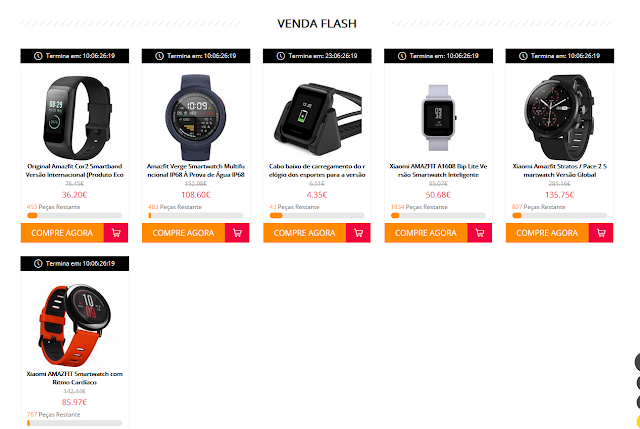Click Compre Agora for Amazfit Verge Smartwatch
Viewport: 640px width, 429px height.
[183, 233]
